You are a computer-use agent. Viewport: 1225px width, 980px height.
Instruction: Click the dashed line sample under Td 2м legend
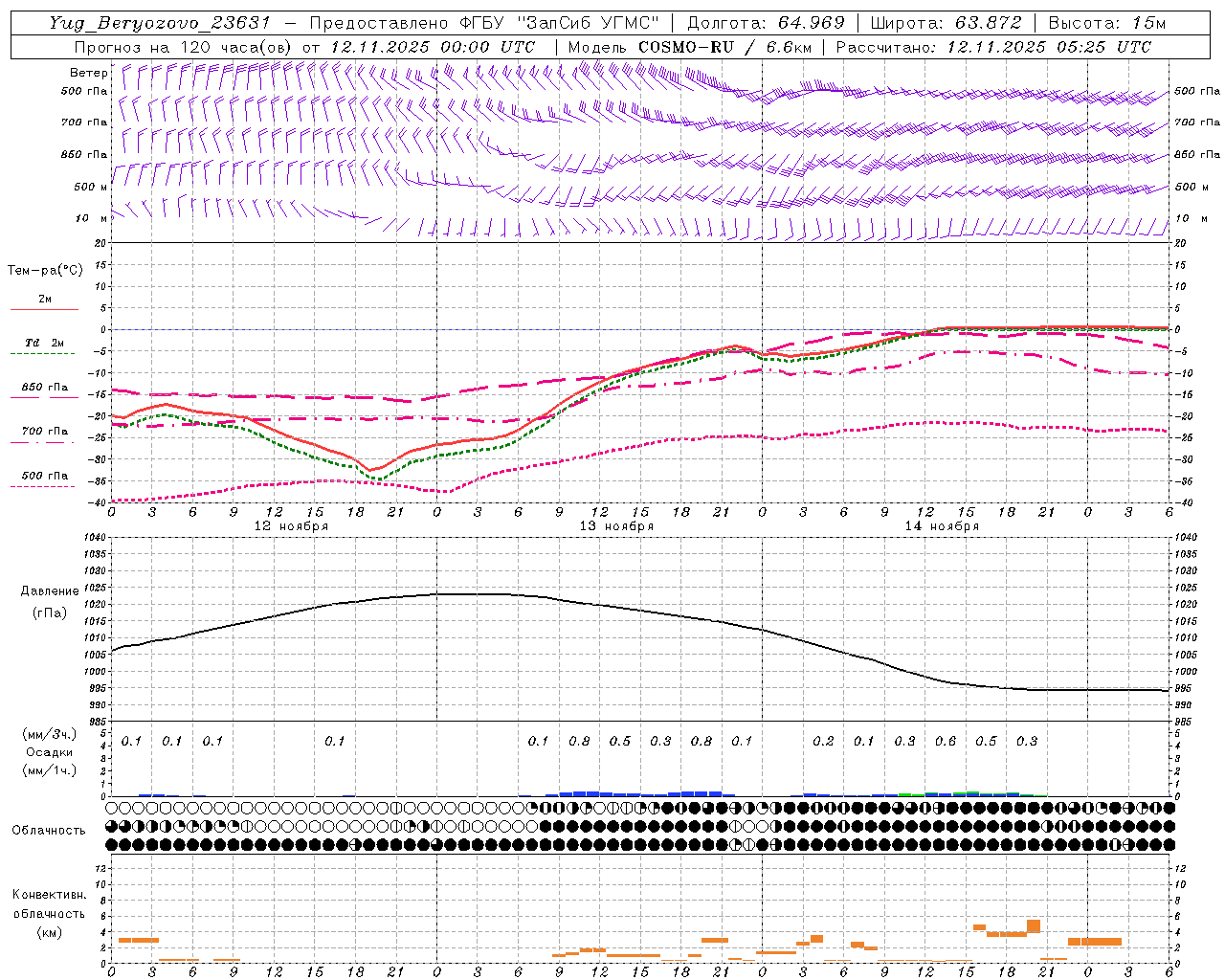point(44,354)
